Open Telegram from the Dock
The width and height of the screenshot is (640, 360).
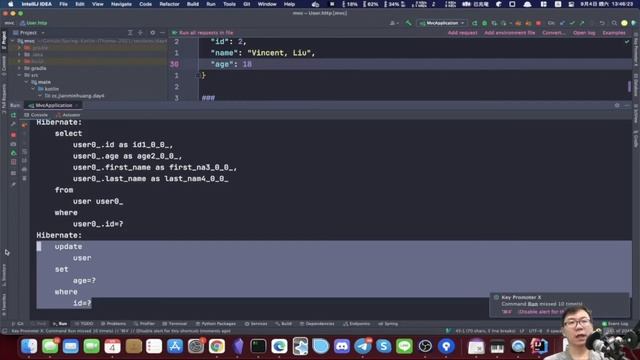362,347
